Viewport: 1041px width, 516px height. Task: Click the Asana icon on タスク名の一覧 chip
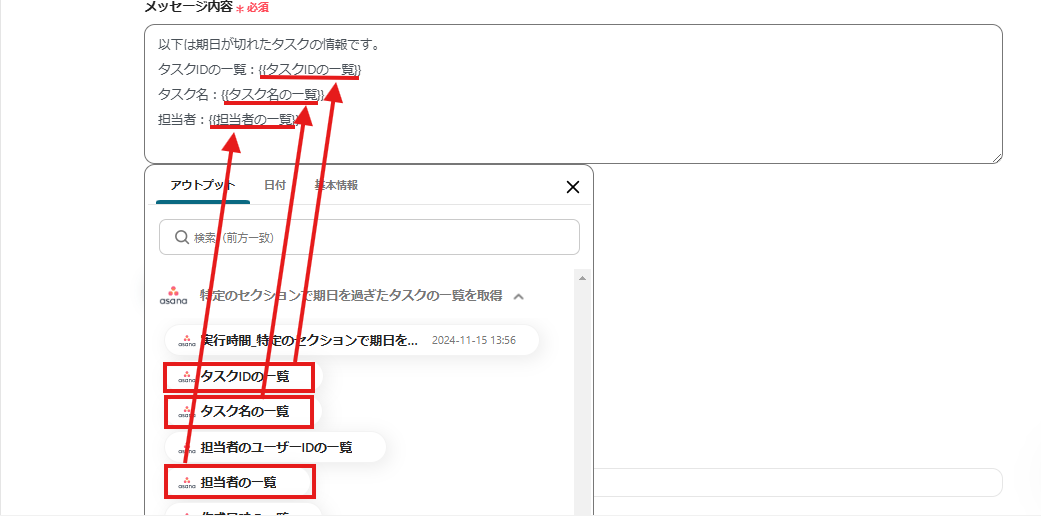[x=187, y=412]
